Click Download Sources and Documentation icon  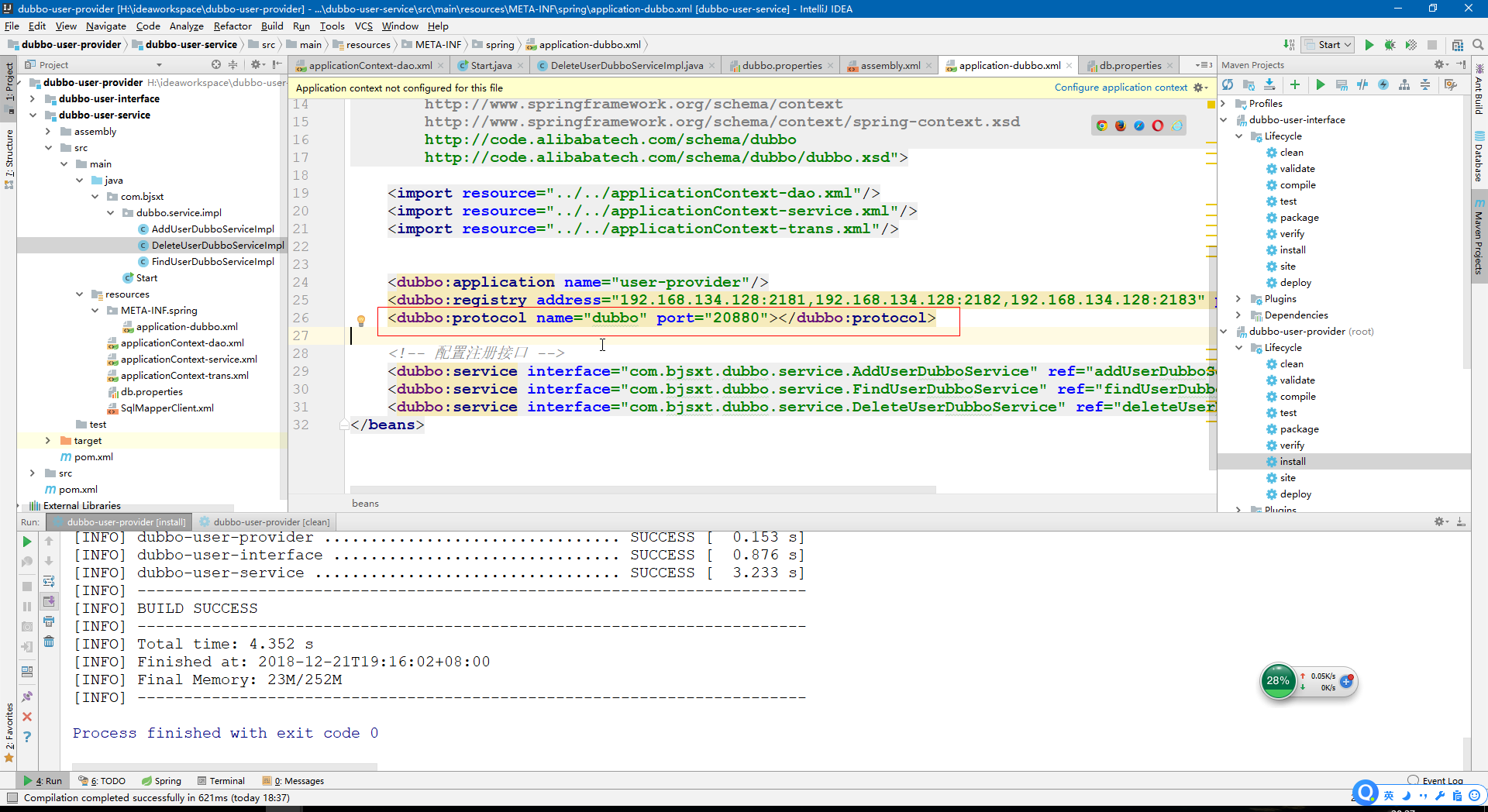point(1269,84)
